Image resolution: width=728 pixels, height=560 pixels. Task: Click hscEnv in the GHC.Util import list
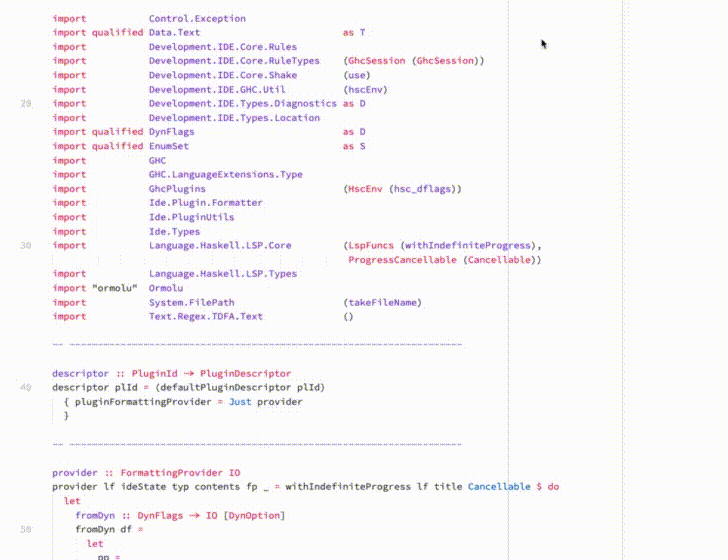point(365,90)
